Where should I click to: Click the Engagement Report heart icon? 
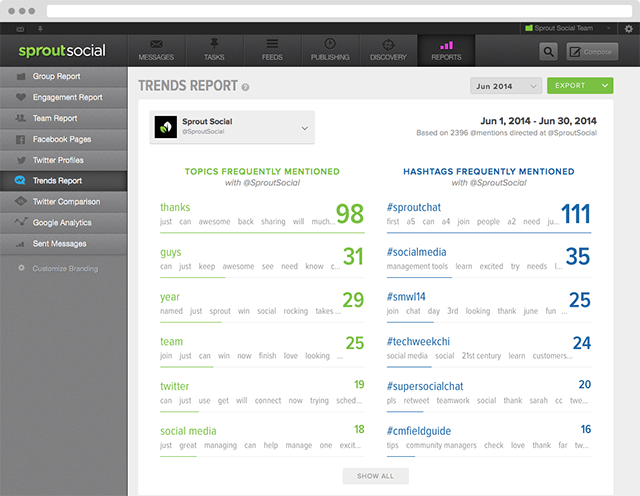(x=21, y=97)
